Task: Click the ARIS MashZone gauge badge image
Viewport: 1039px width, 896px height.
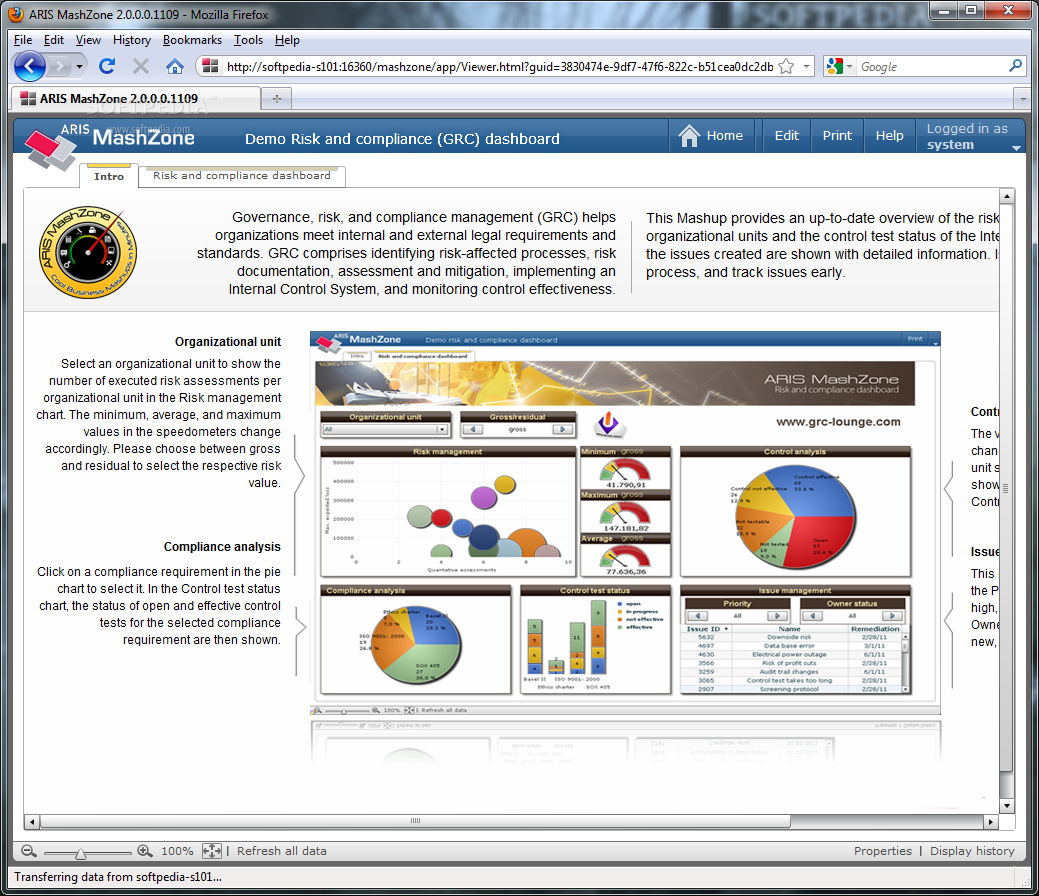Action: tap(87, 252)
